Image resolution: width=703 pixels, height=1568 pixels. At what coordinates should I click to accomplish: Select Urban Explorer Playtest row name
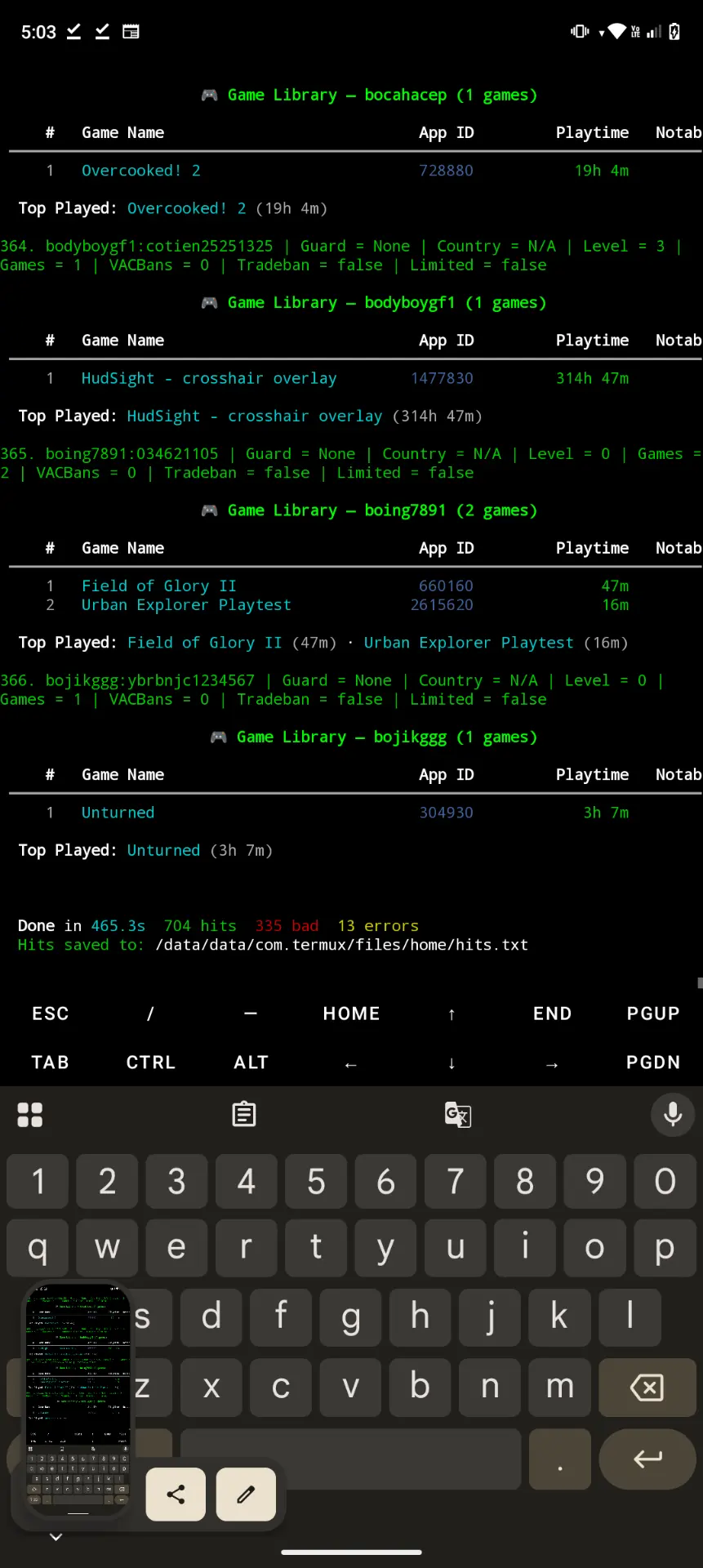(x=186, y=605)
